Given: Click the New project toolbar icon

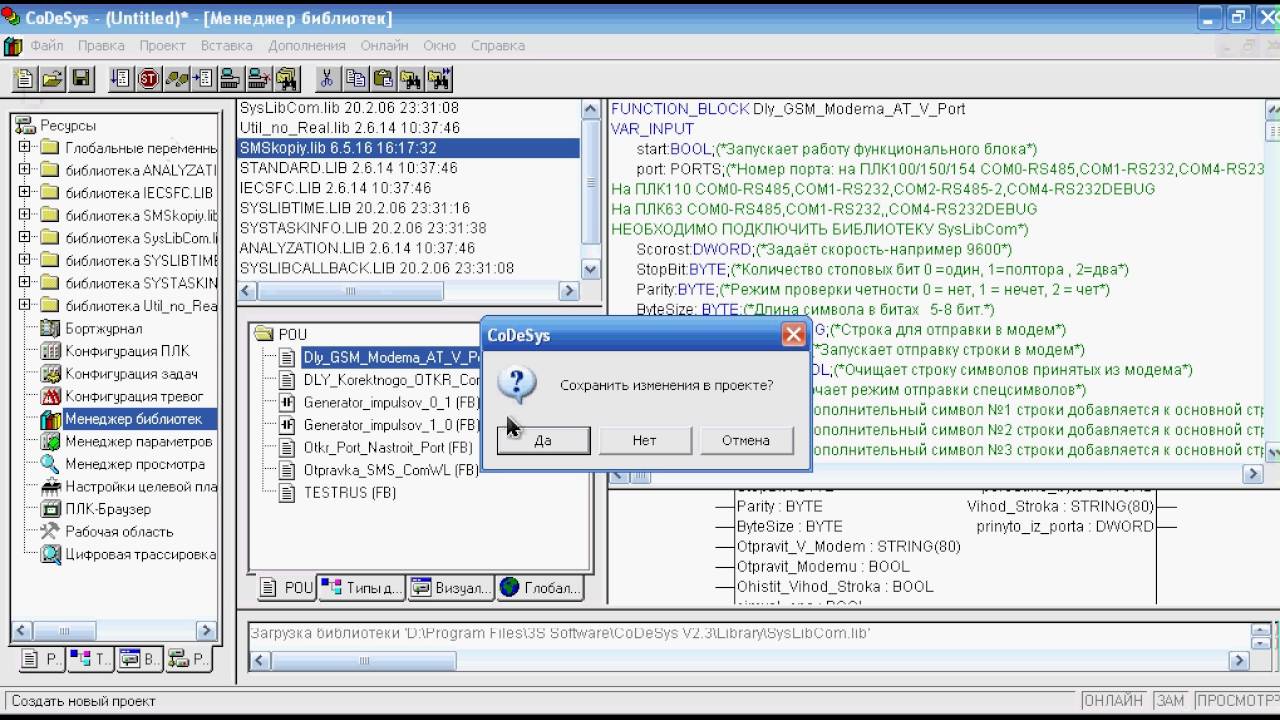Looking at the screenshot, I should point(24,78).
